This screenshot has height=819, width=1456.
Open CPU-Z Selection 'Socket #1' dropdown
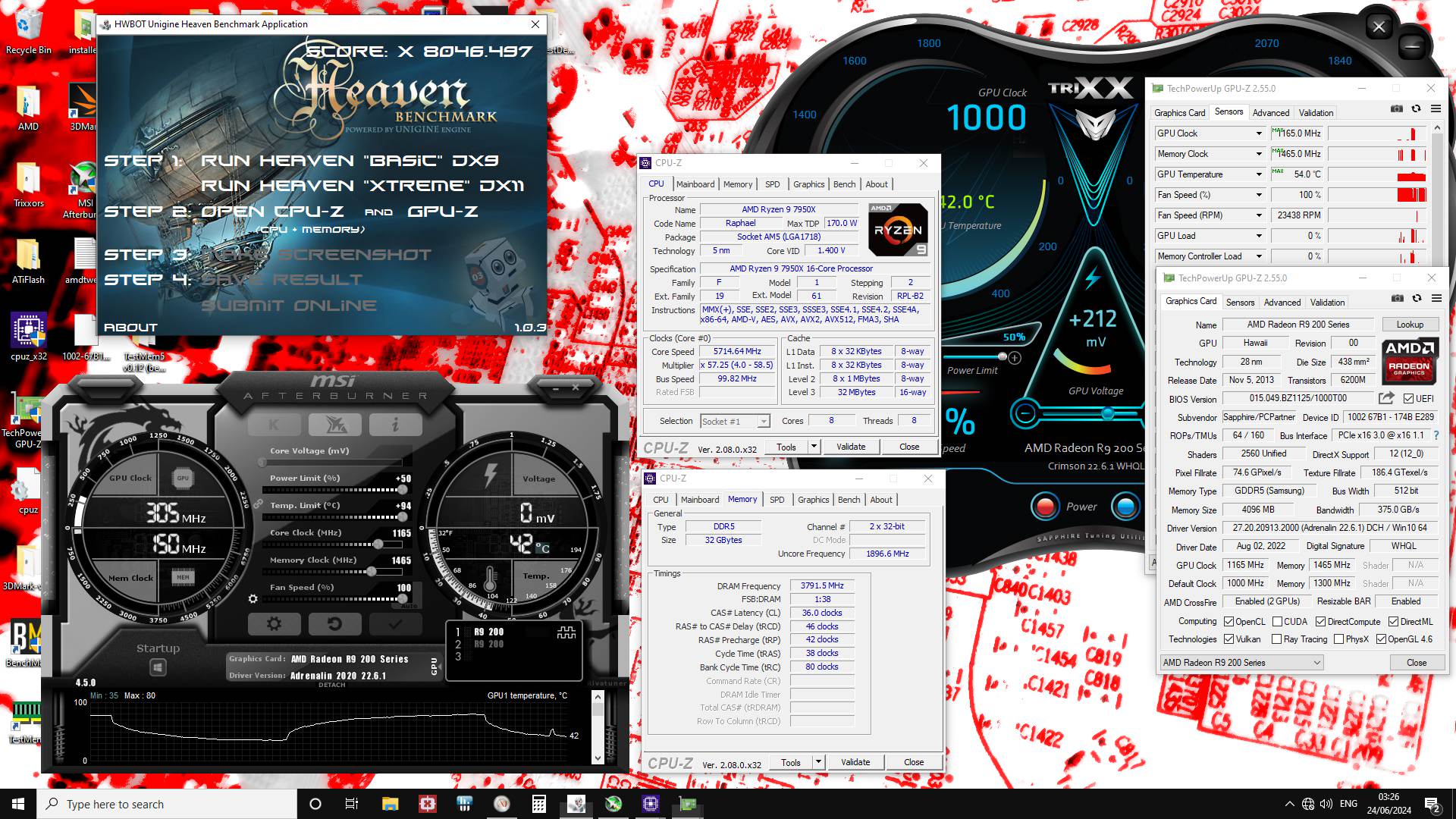pos(735,422)
